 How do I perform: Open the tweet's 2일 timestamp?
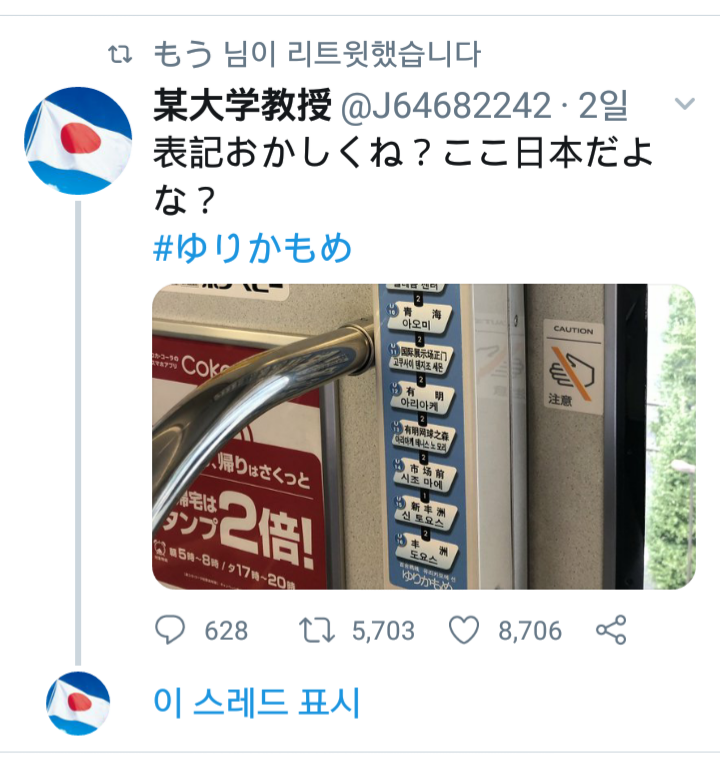coord(603,105)
